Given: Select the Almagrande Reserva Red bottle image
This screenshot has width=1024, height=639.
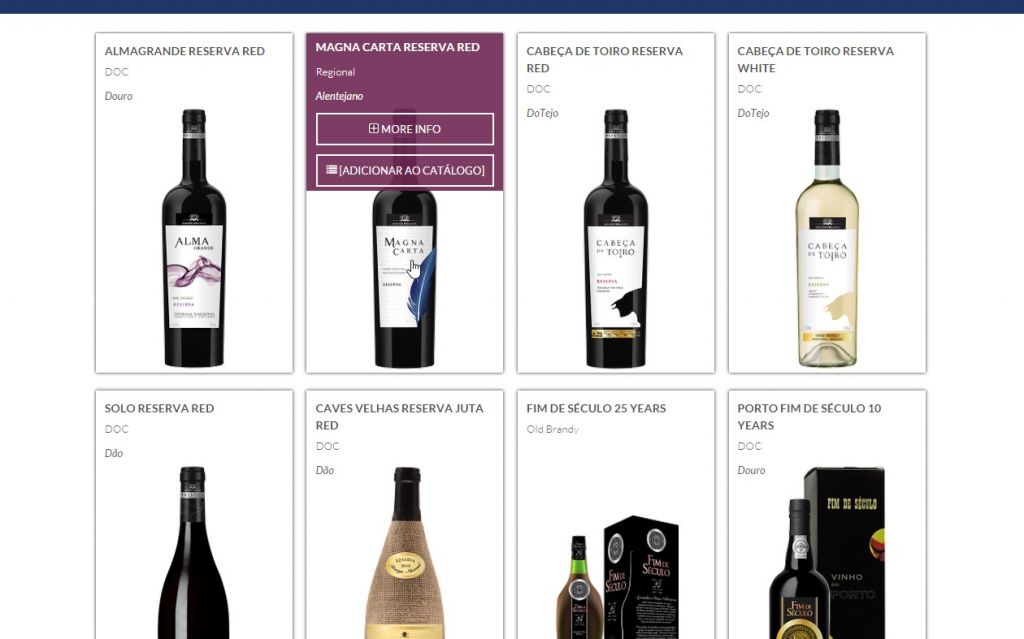Looking at the screenshot, I should click(194, 238).
